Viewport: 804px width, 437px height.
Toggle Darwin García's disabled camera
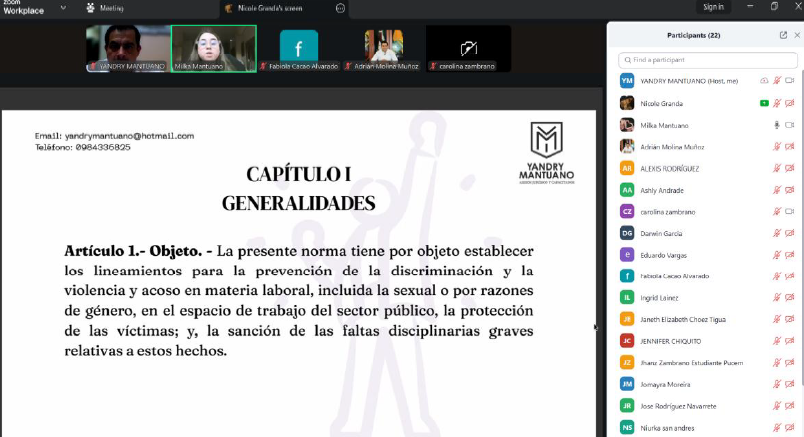point(789,233)
